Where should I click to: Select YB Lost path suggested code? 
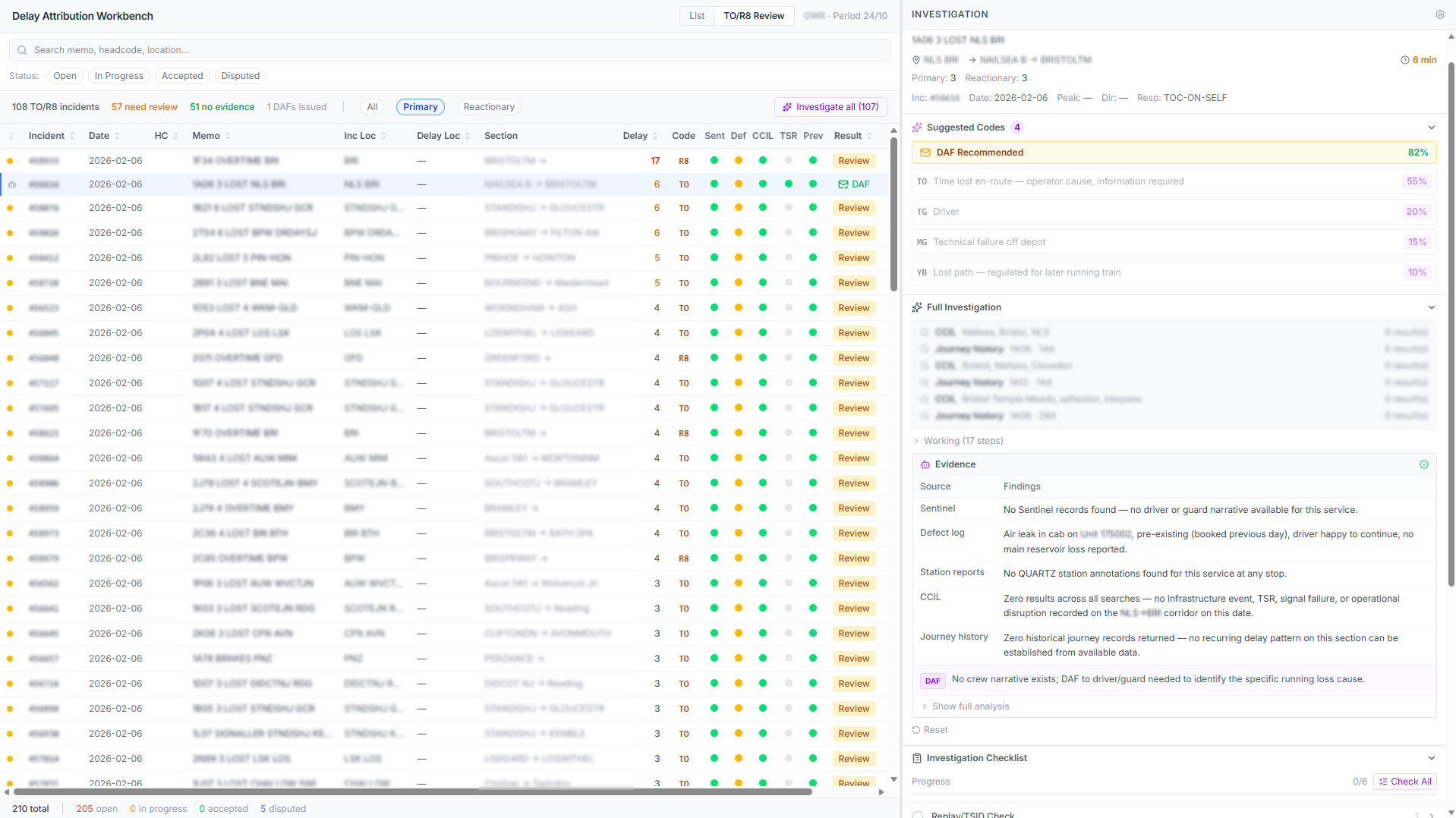click(x=1174, y=272)
